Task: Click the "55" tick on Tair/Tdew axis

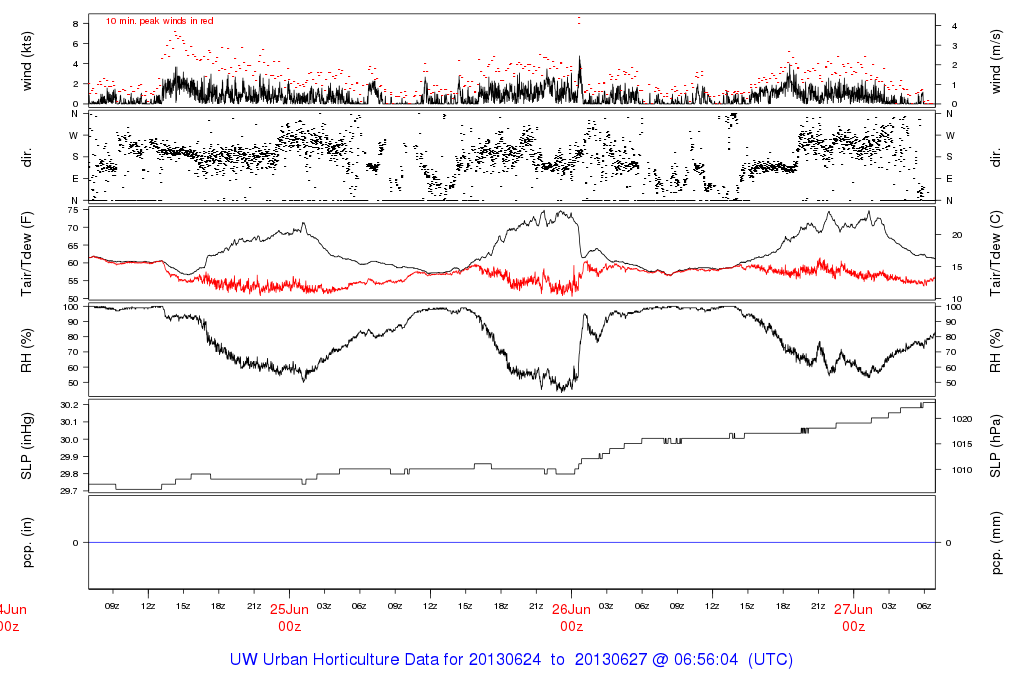Action: tap(72, 281)
